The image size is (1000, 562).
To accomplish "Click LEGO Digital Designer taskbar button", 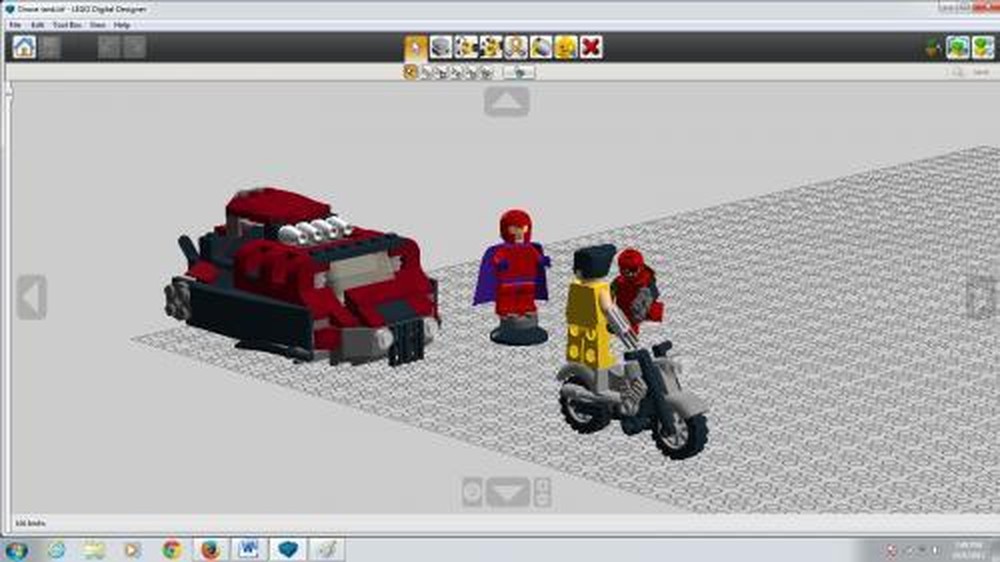I will [288, 550].
